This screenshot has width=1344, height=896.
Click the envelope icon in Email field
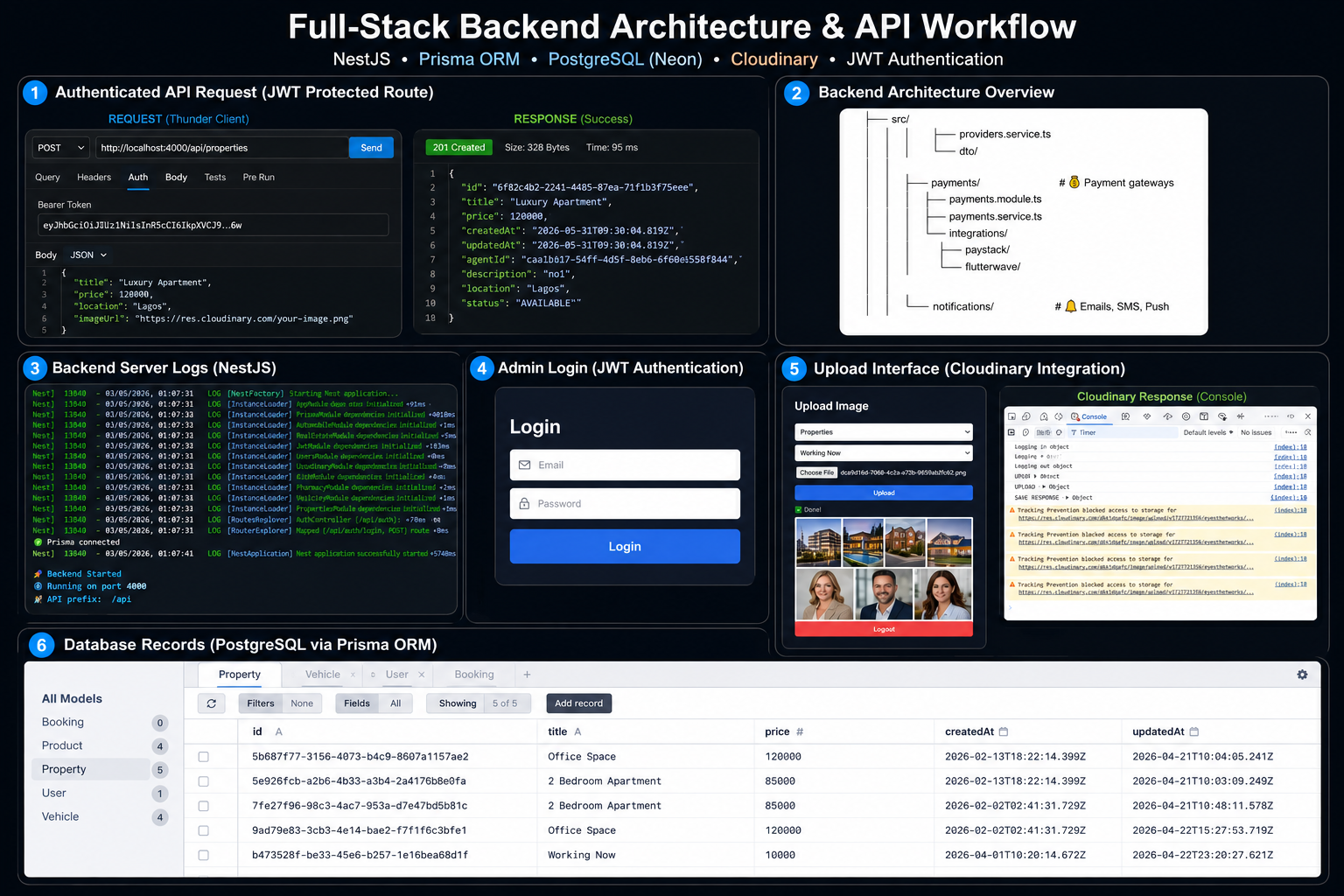[x=525, y=465]
